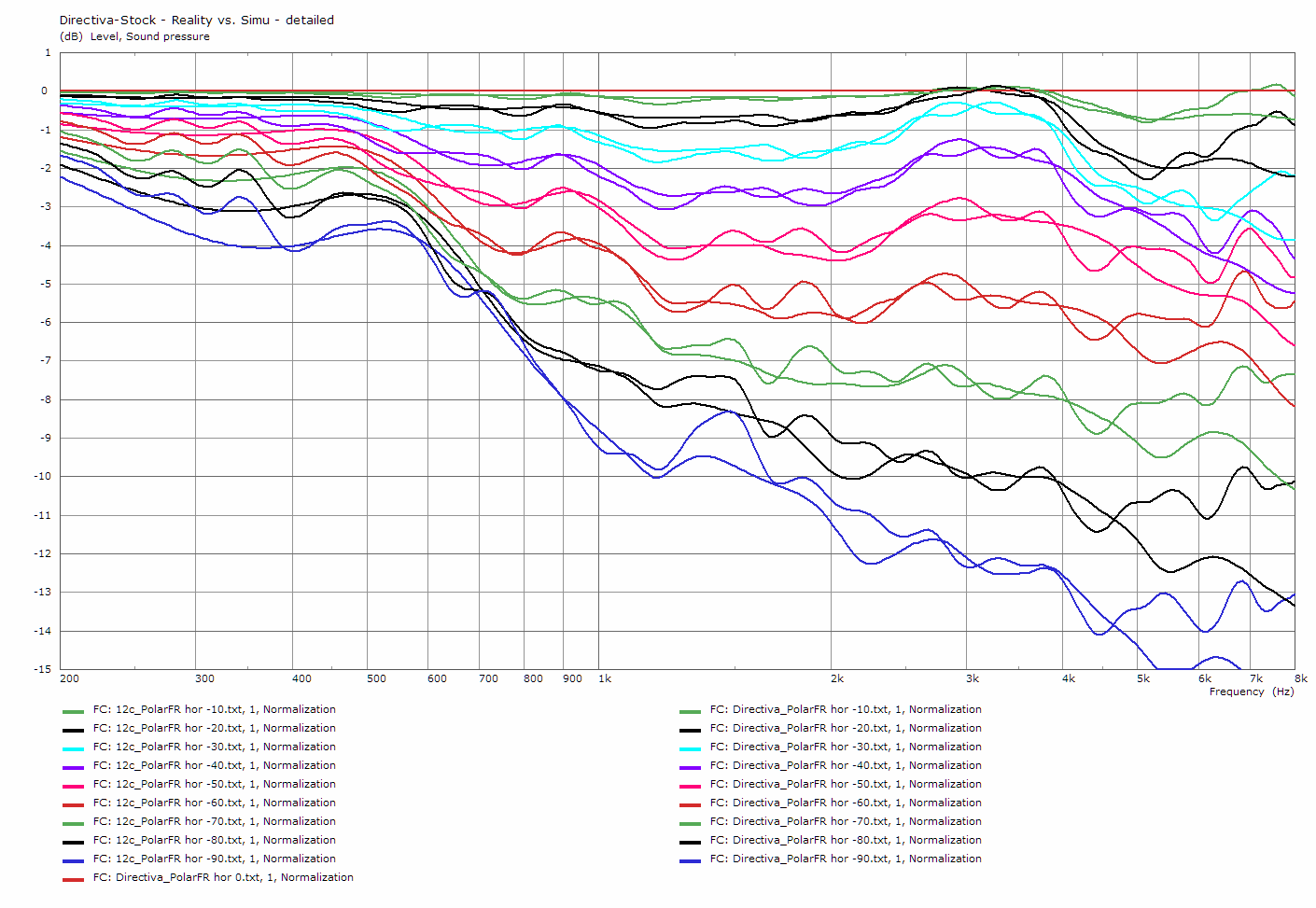
Task: Select legend entry Directiva_PolarFR hor -20.txt
Action: [x=846, y=728]
